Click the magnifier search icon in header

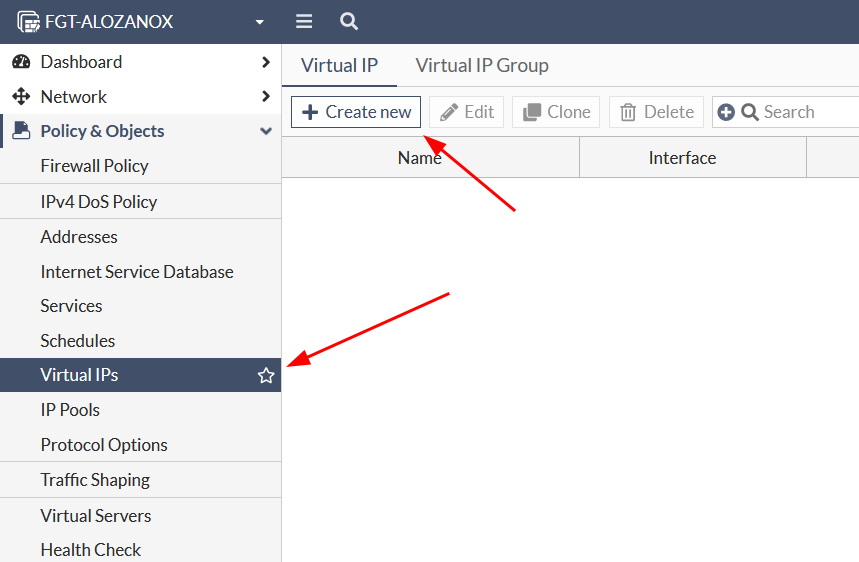(x=348, y=21)
